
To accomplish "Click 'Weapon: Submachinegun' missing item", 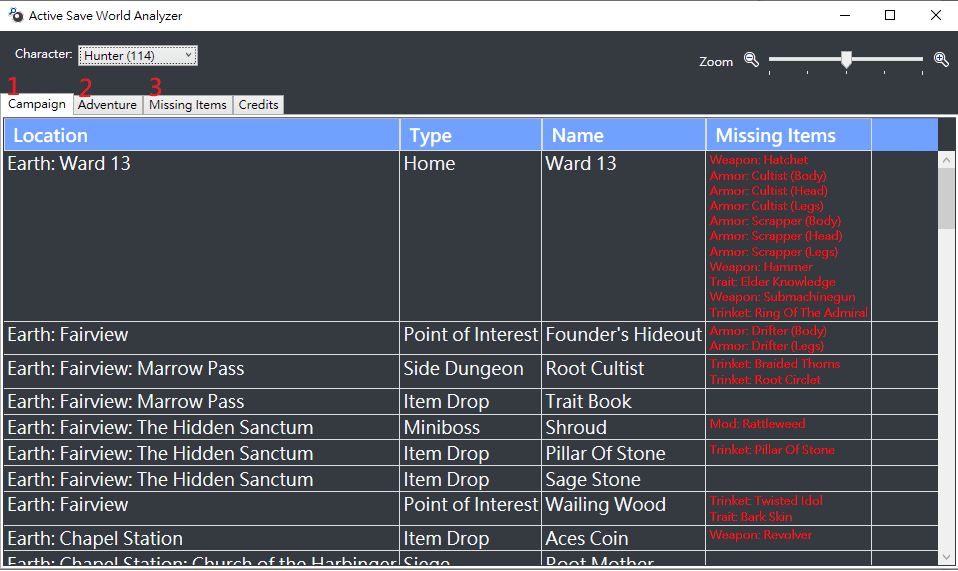I will [782, 297].
